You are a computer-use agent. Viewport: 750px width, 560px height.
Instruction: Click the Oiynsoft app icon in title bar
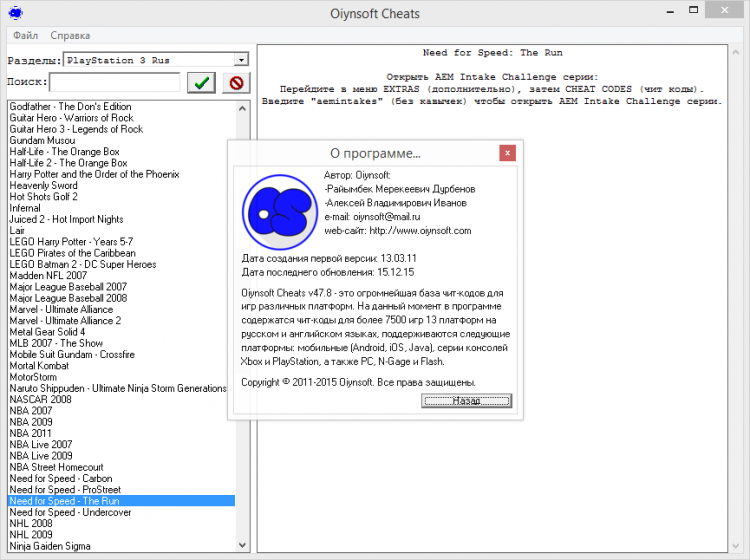[15, 13]
